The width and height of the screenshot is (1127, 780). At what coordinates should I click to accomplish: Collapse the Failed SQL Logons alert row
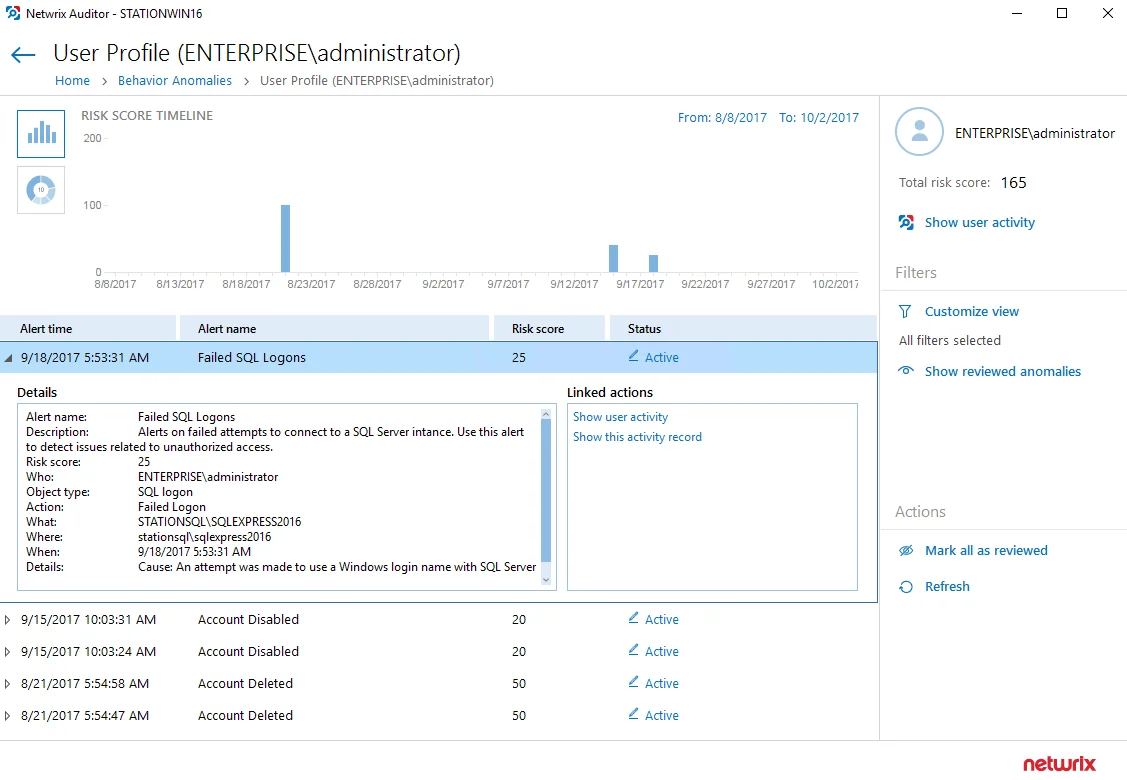[x=9, y=358]
